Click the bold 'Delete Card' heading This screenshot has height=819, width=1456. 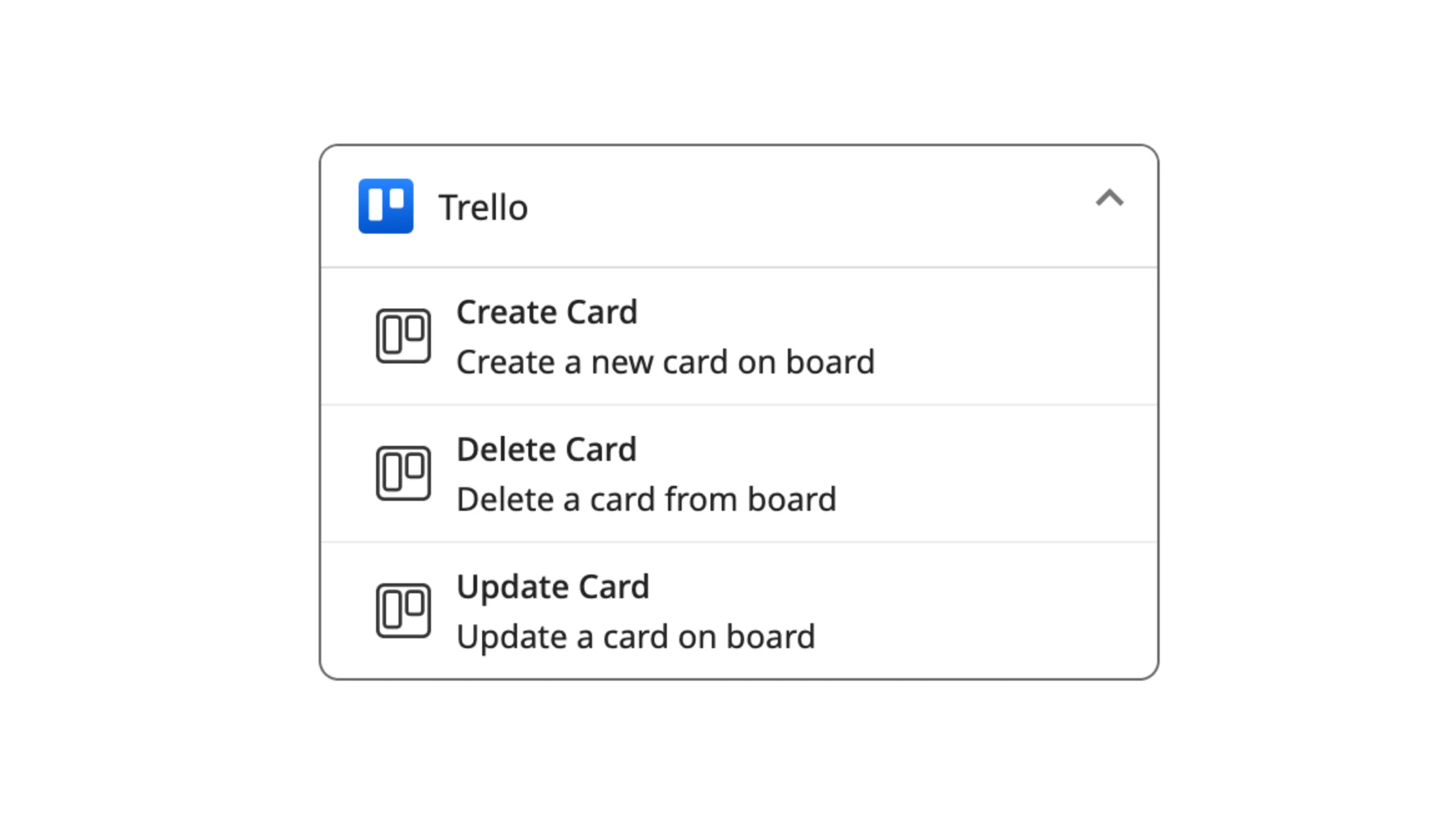pyautogui.click(x=547, y=449)
